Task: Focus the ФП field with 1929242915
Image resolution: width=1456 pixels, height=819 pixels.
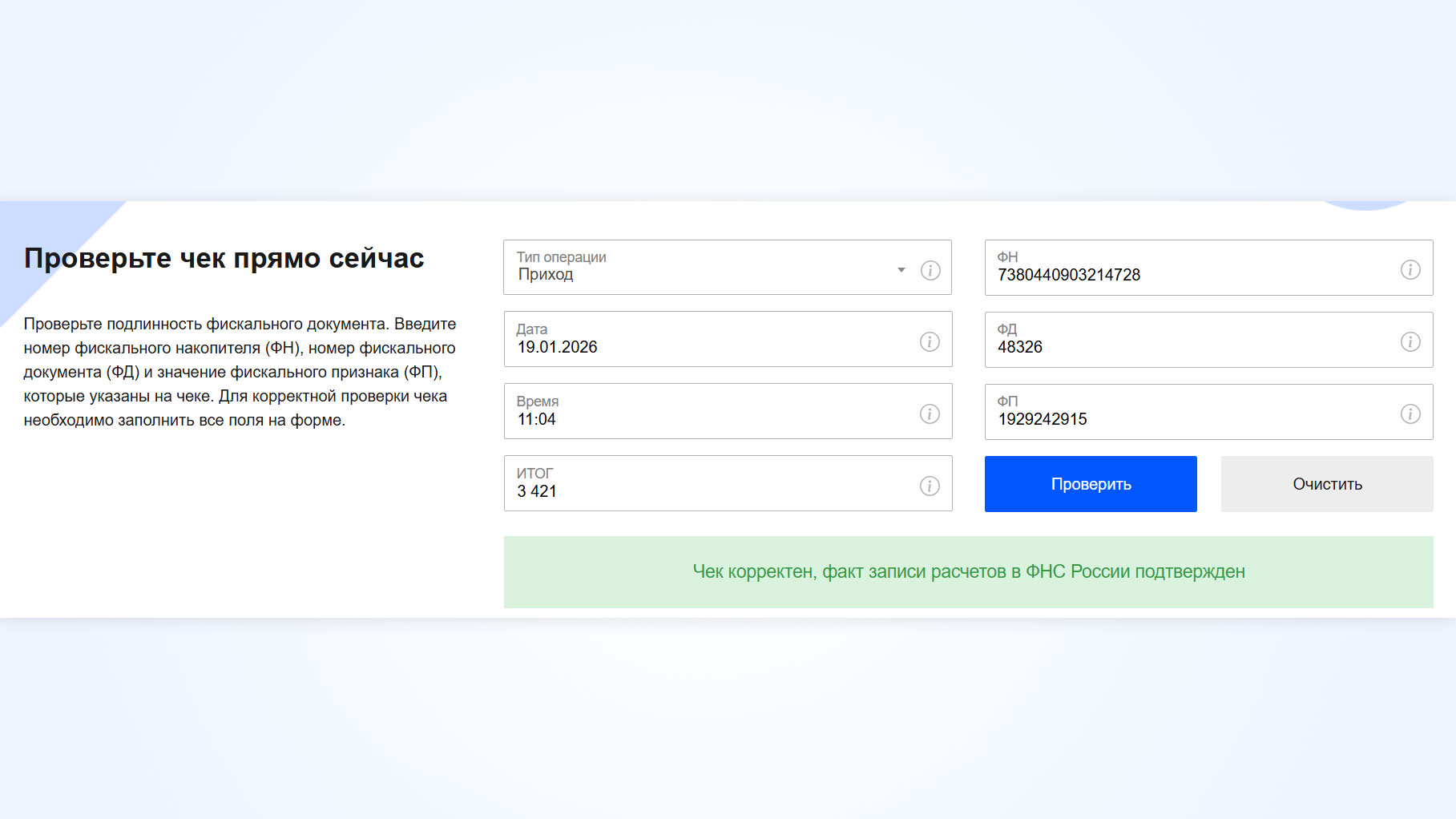Action: tap(1186, 419)
